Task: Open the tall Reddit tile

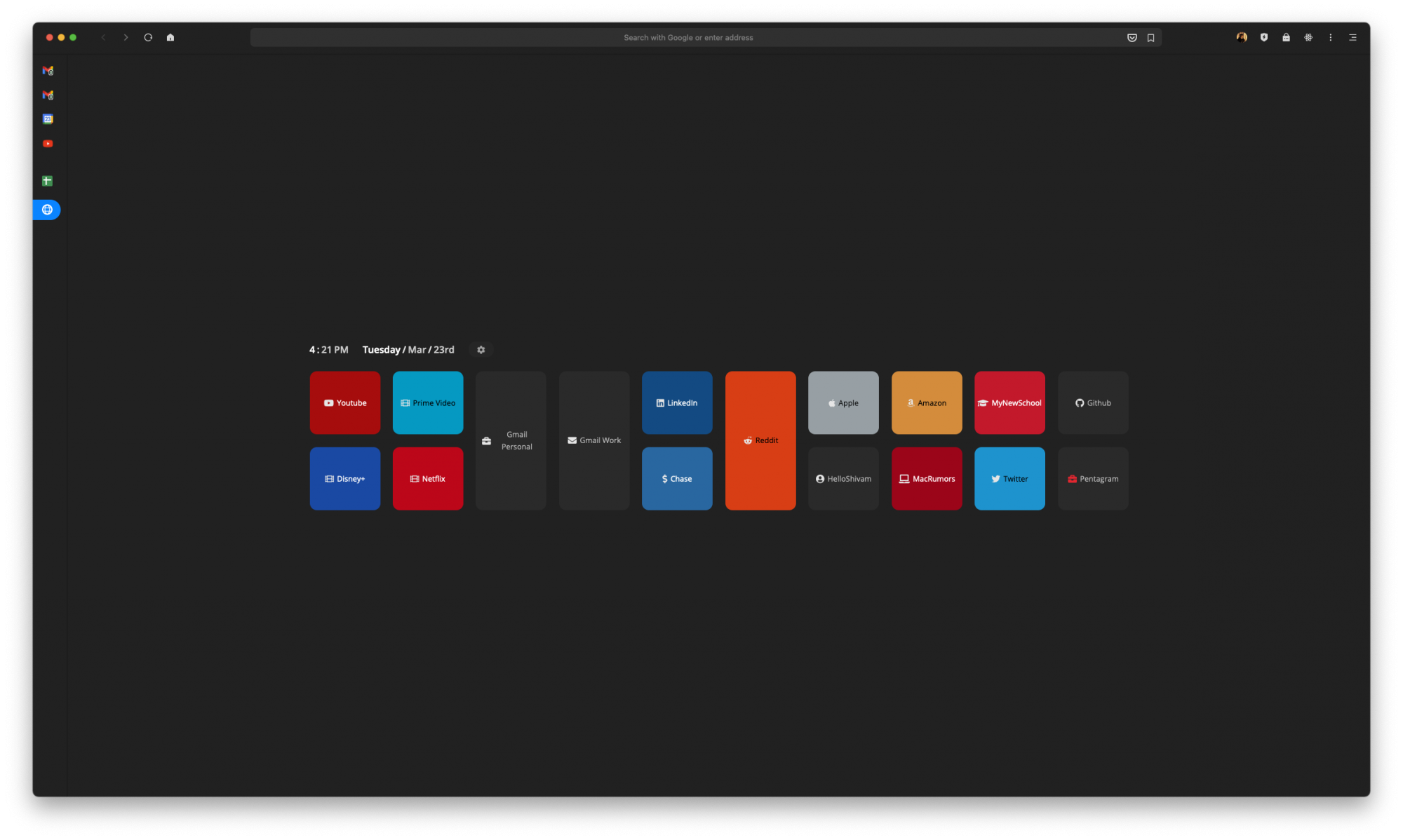Action: point(760,440)
